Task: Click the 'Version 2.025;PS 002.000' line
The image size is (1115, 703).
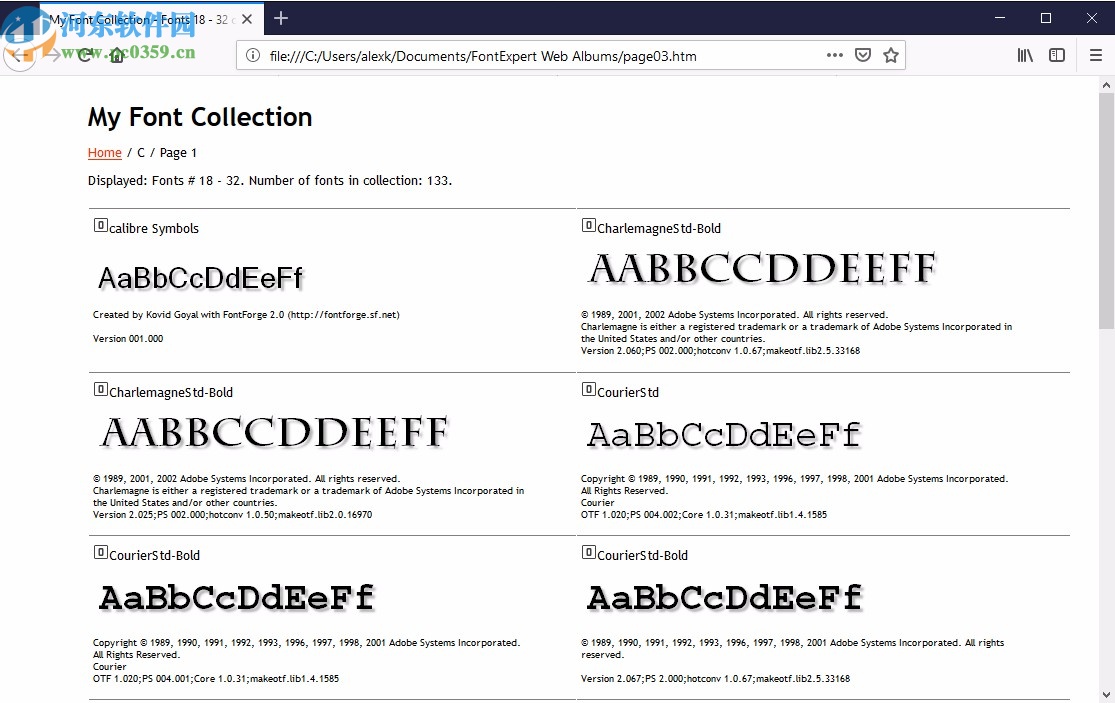Action: [x=233, y=515]
